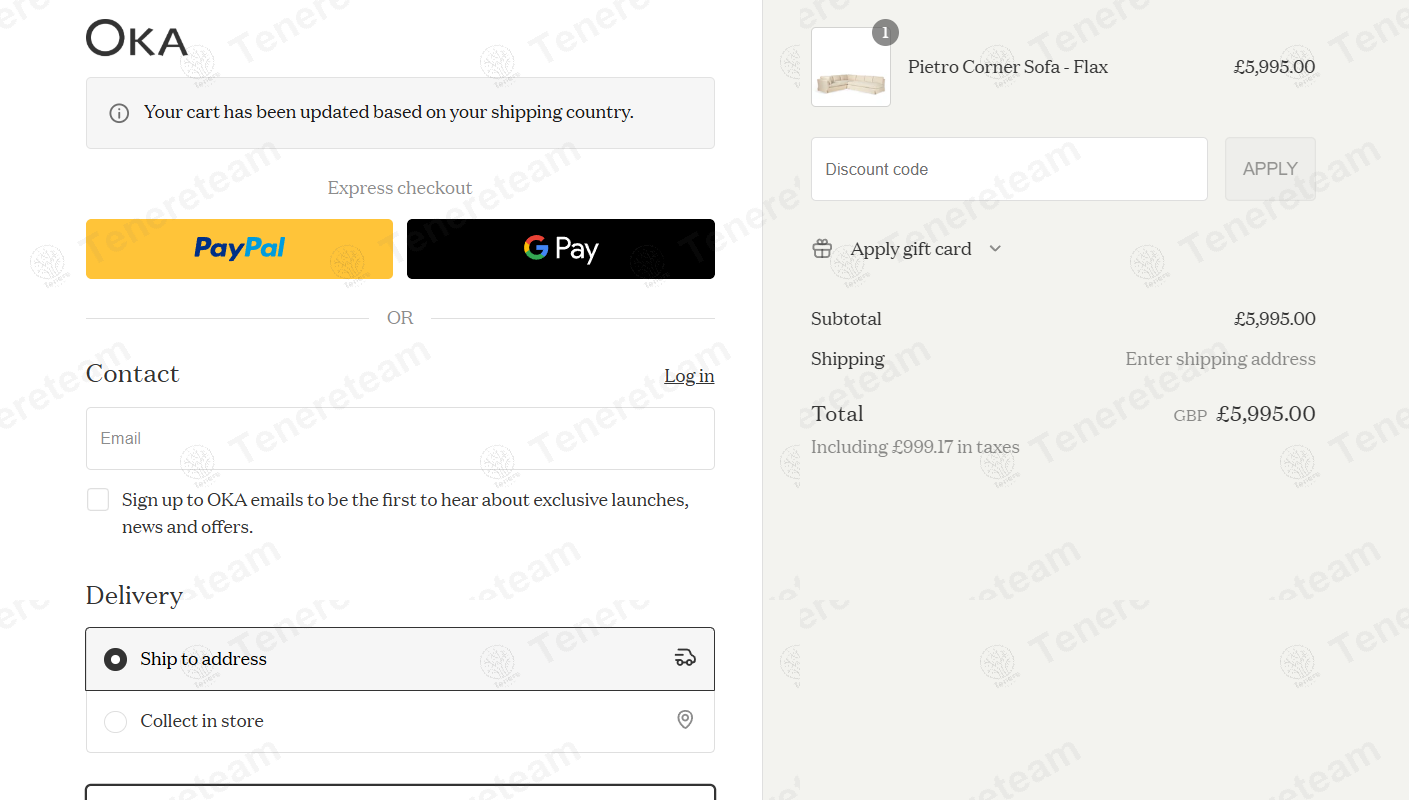The image size is (1409, 800).
Task: Click the info icon in cart notice
Action: pyautogui.click(x=119, y=113)
